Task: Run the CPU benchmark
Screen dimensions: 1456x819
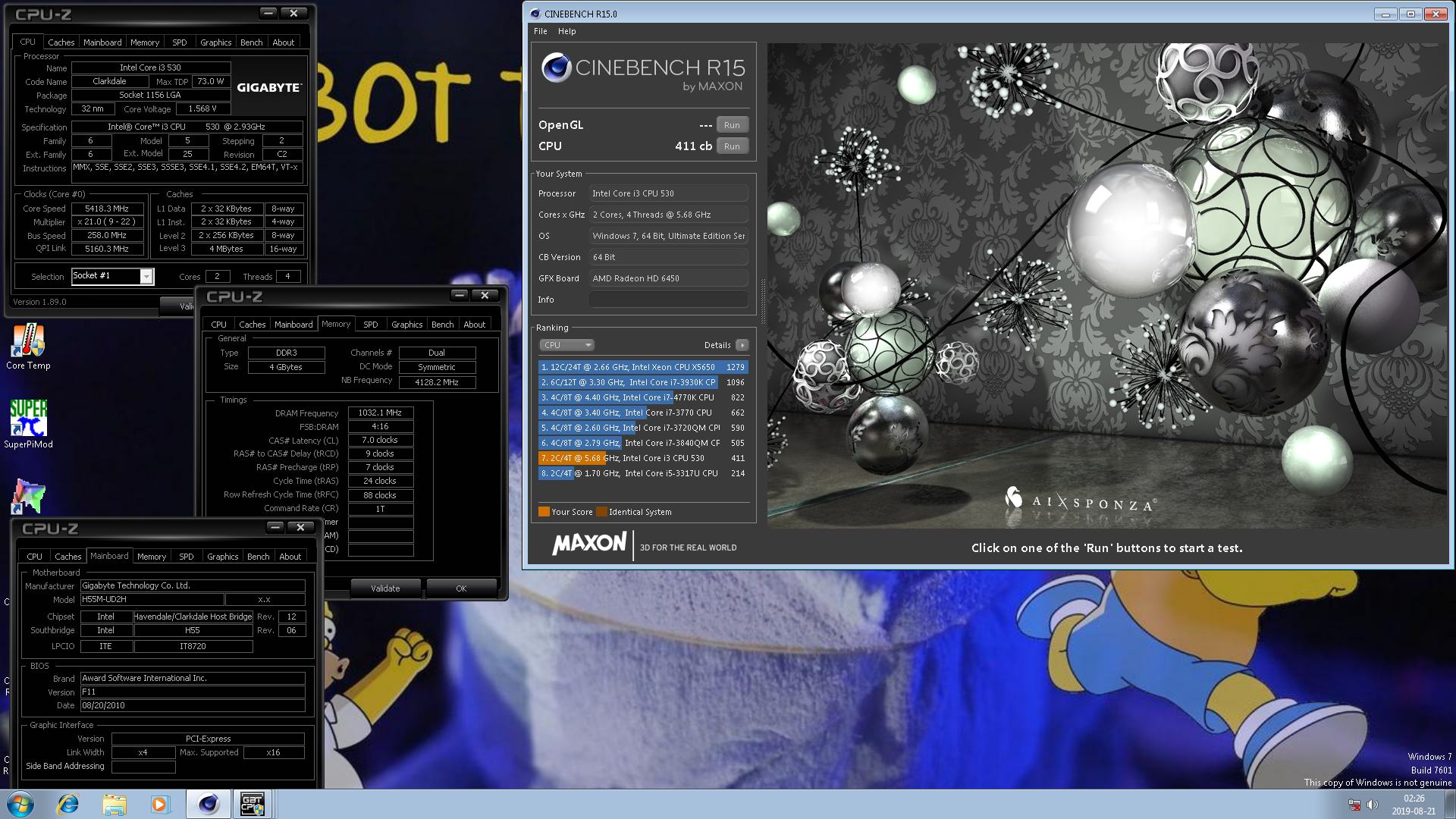Action: [732, 146]
